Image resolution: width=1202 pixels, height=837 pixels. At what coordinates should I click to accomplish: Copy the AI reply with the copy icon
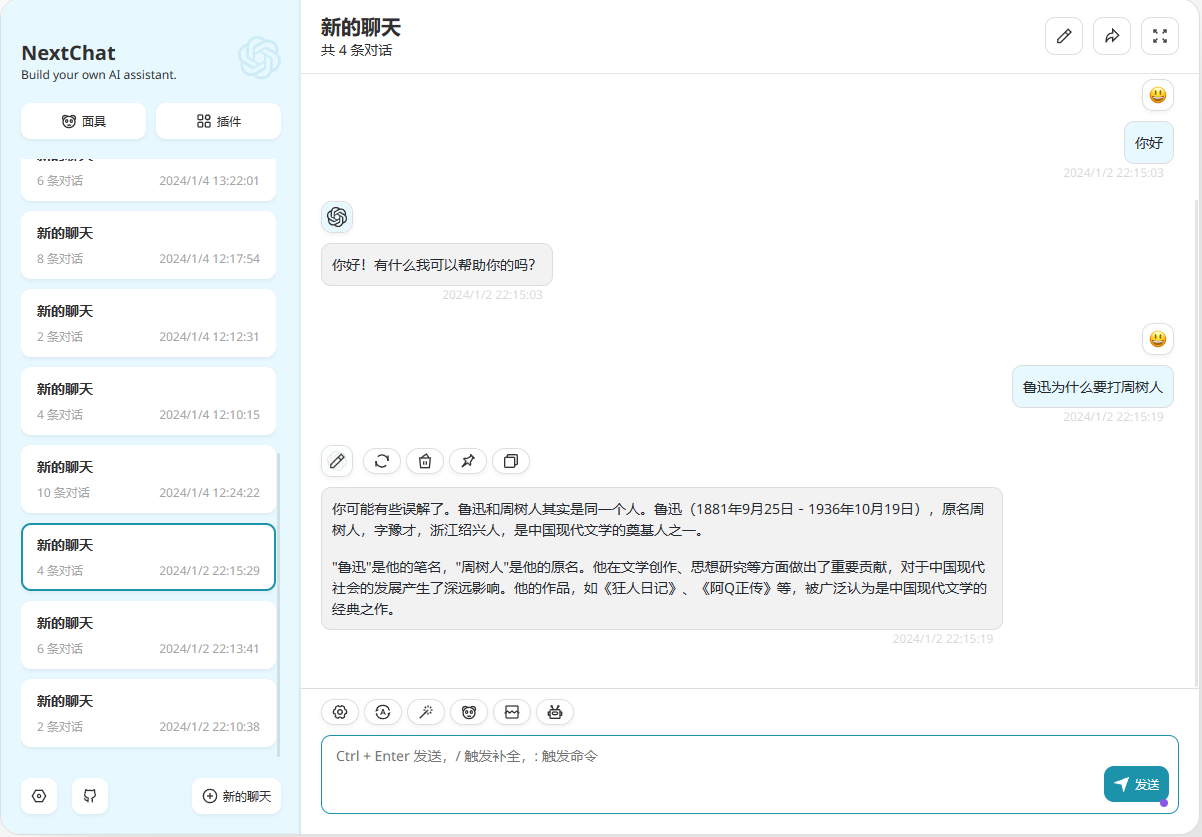(x=511, y=461)
